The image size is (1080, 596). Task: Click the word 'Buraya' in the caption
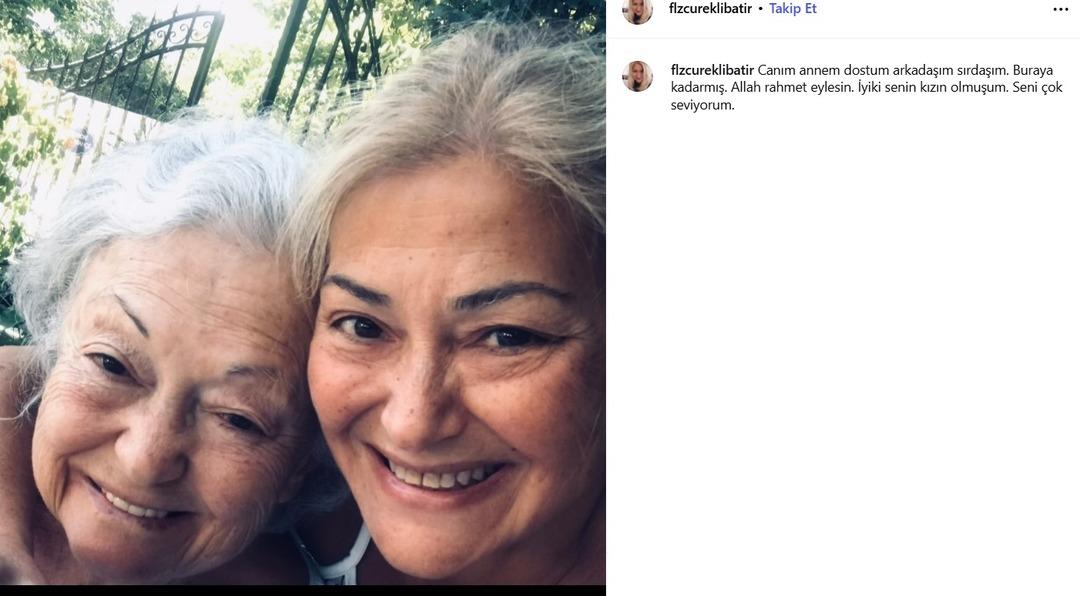point(1032,70)
